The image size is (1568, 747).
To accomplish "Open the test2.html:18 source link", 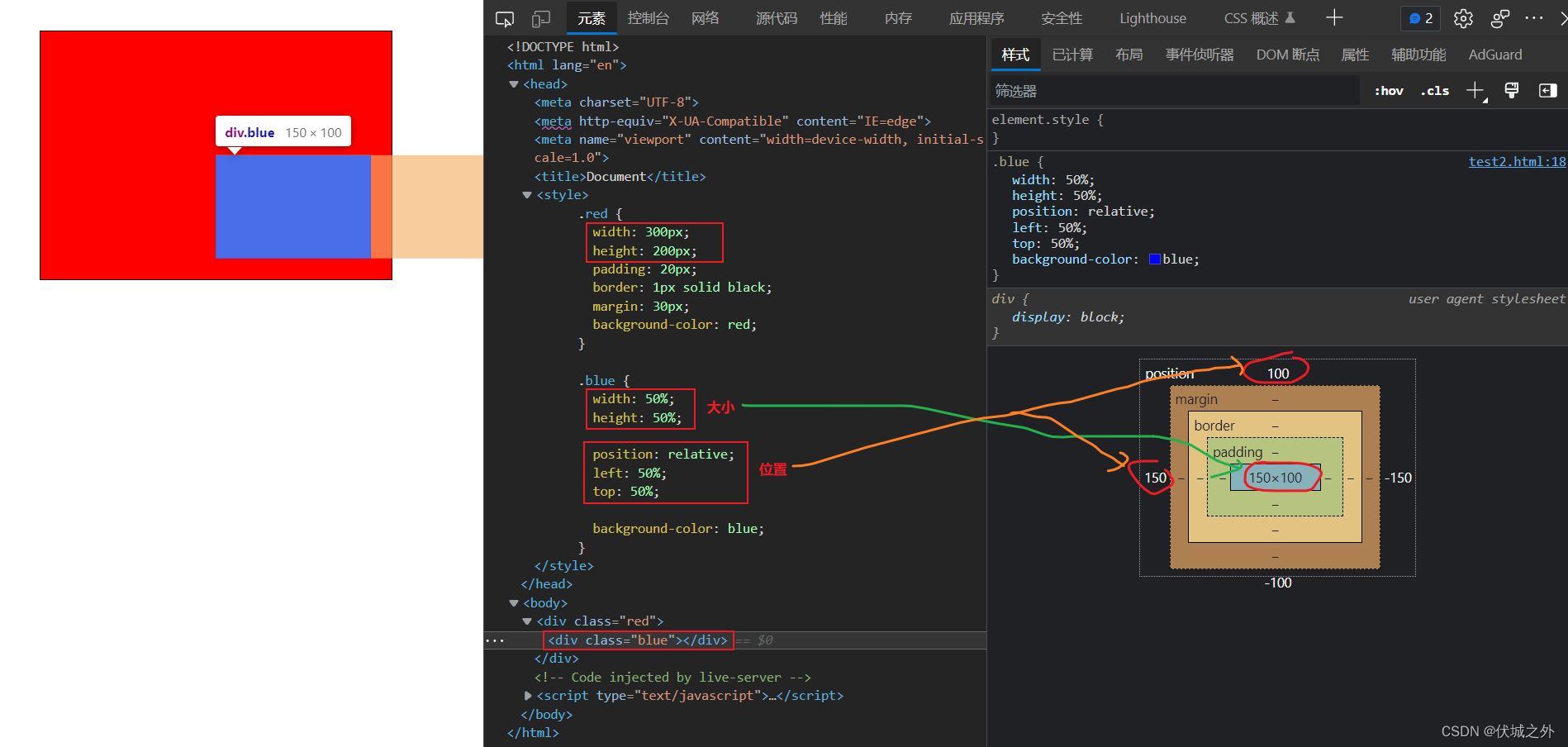I will coord(1517,162).
